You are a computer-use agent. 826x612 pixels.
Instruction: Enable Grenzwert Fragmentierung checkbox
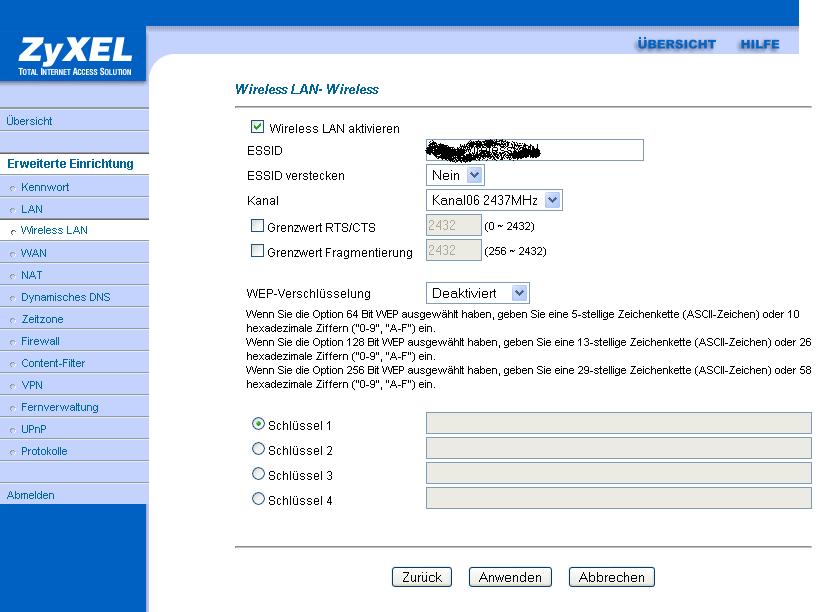(257, 251)
